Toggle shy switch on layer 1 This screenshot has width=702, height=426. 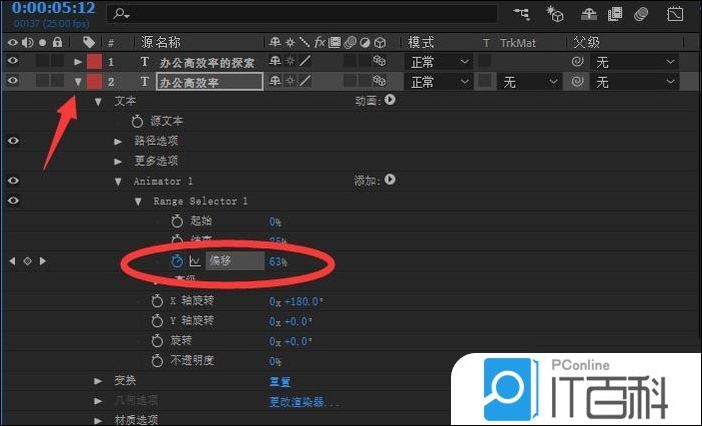coord(275,61)
